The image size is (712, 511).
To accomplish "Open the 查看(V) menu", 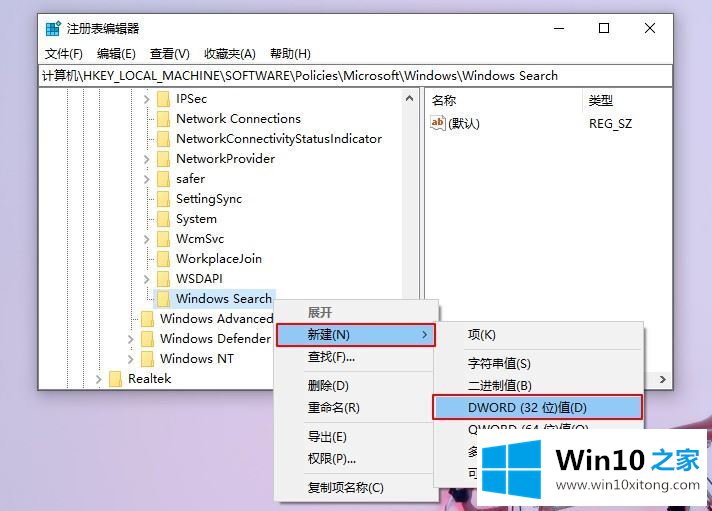I will (x=170, y=54).
